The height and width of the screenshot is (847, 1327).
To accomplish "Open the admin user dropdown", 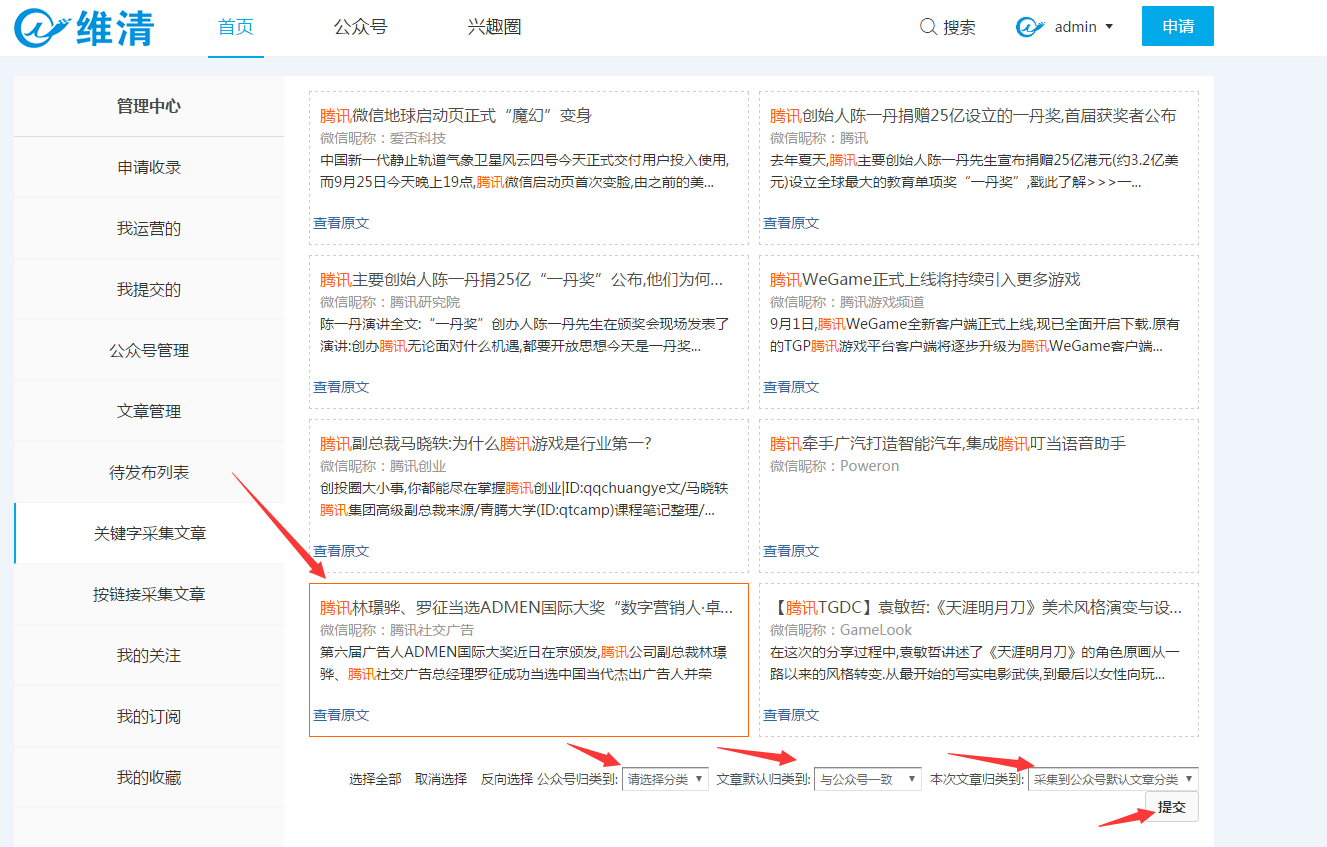I will (1084, 27).
